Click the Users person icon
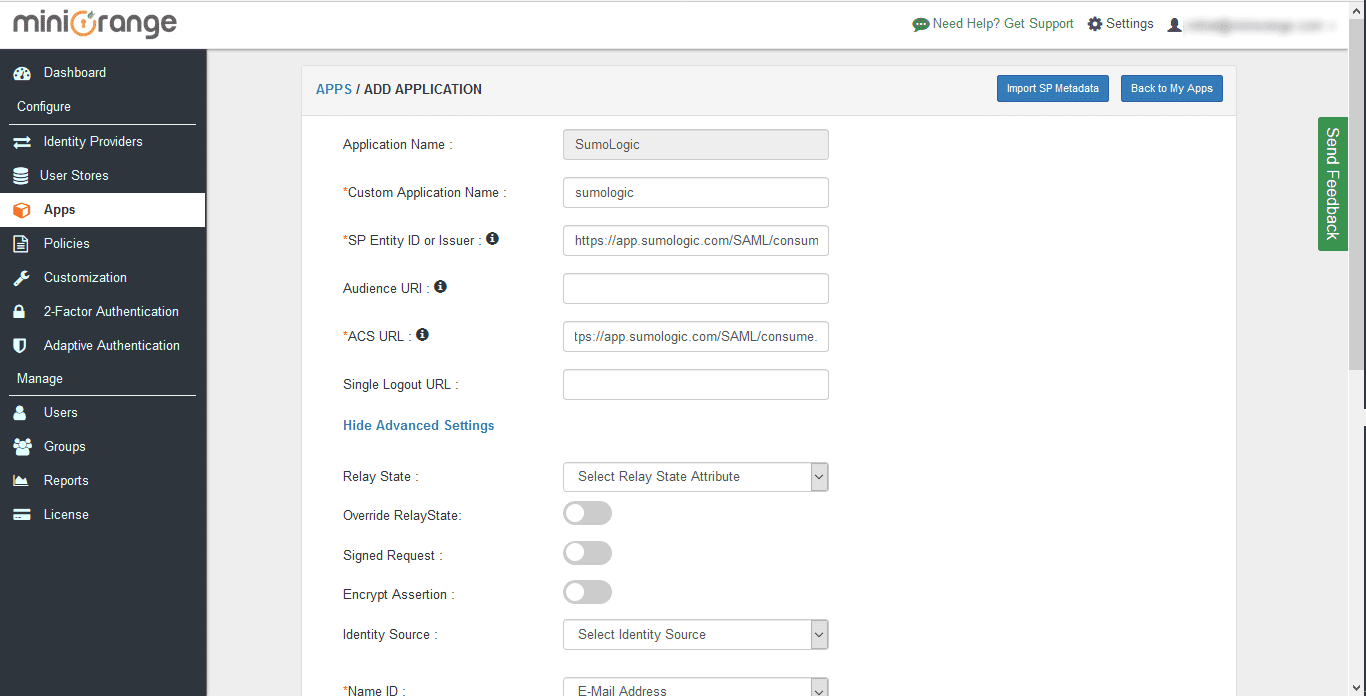 pyautogui.click(x=19, y=413)
